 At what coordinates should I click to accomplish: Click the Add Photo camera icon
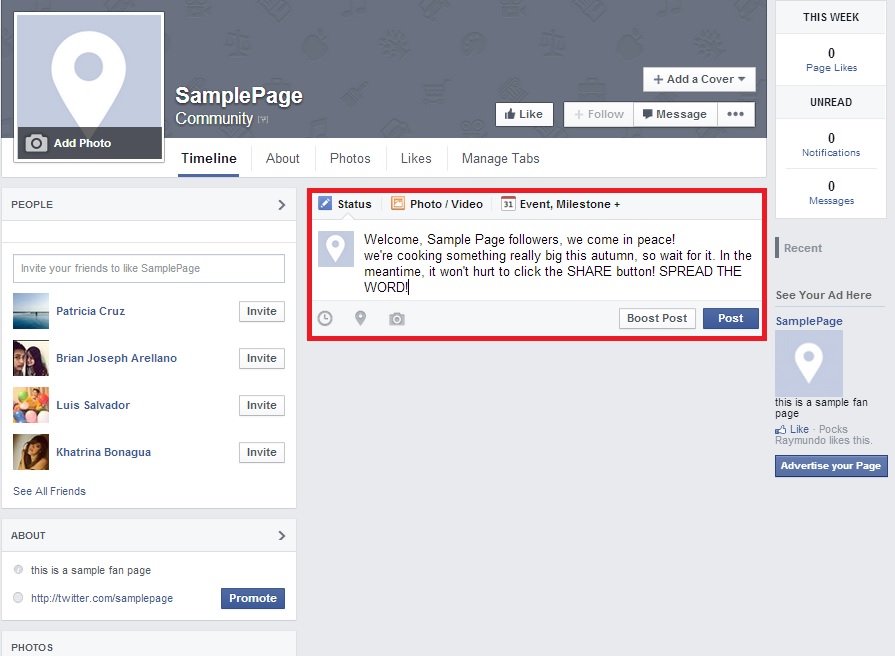(36, 143)
